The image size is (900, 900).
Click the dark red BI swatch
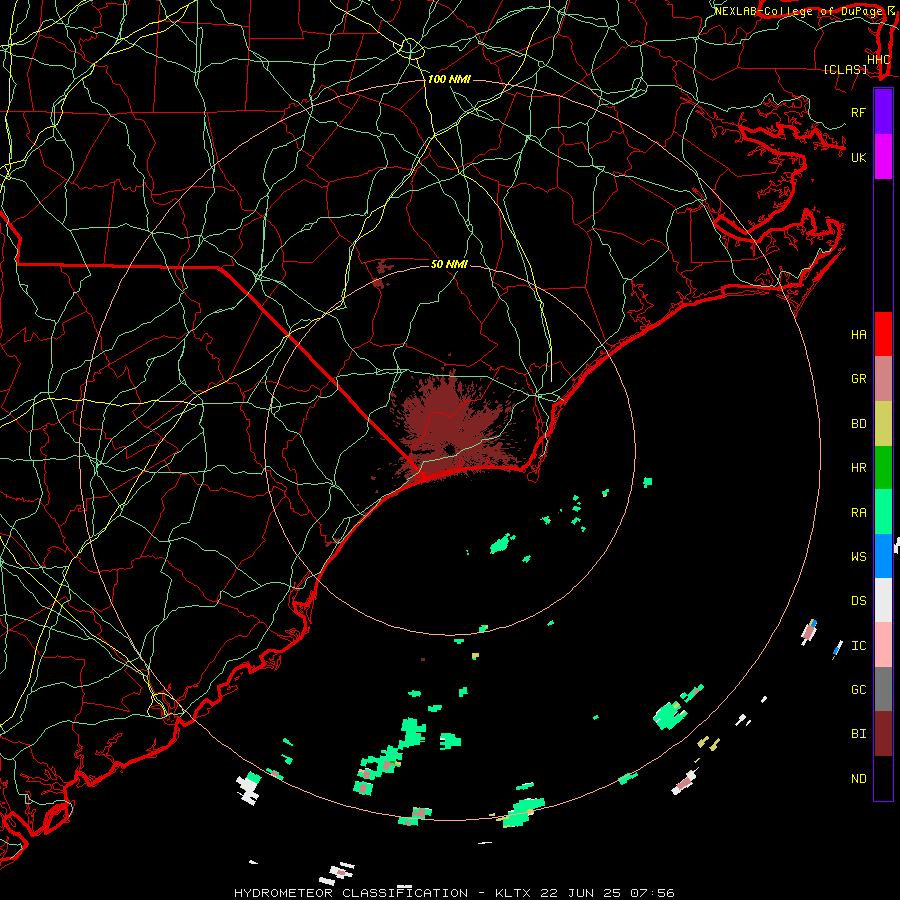883,734
